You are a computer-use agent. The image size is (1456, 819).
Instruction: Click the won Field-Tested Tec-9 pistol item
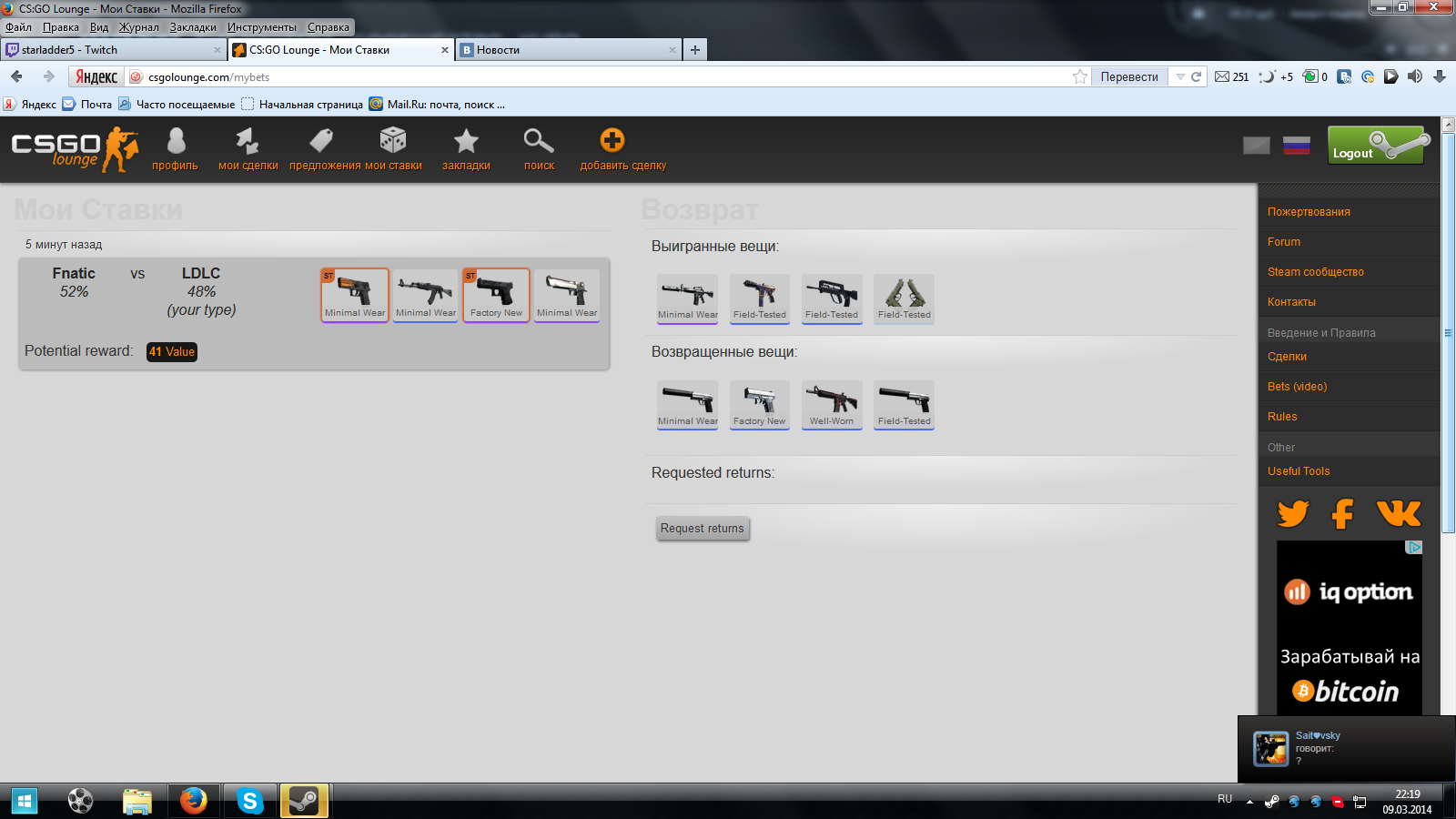[x=760, y=298]
